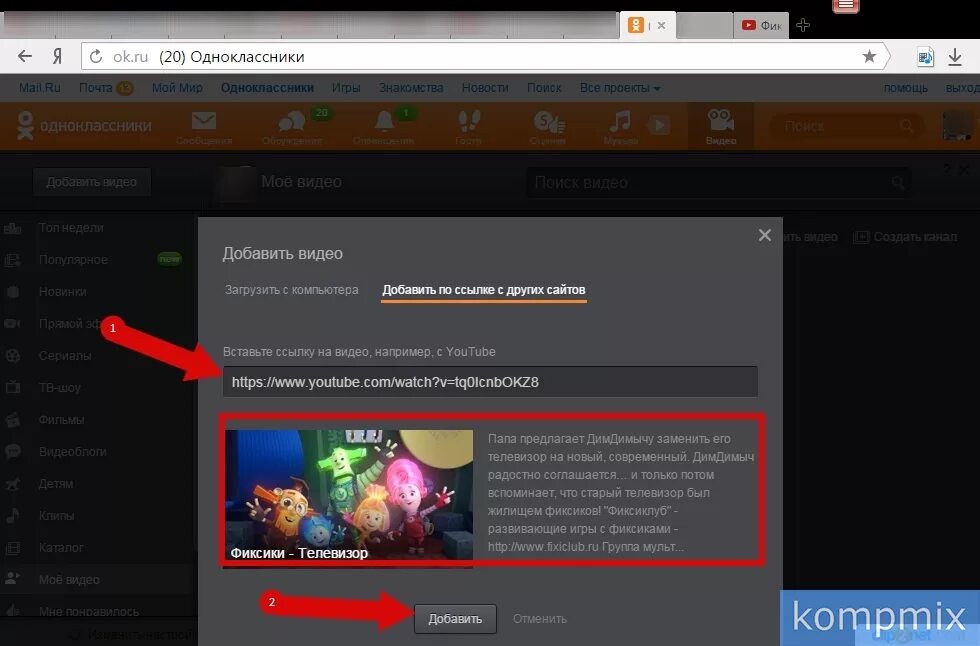Open Поиск in the Mail.Ru bar
This screenshot has height=646, width=980.
[544, 88]
